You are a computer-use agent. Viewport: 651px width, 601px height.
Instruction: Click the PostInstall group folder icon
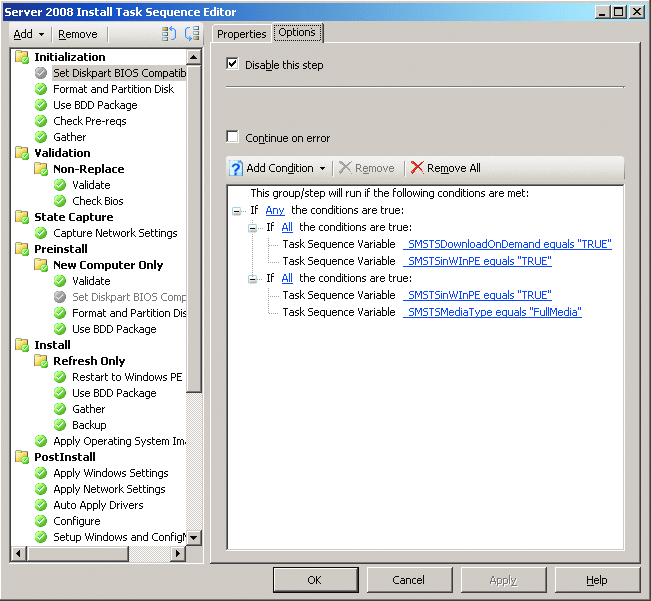[22, 457]
